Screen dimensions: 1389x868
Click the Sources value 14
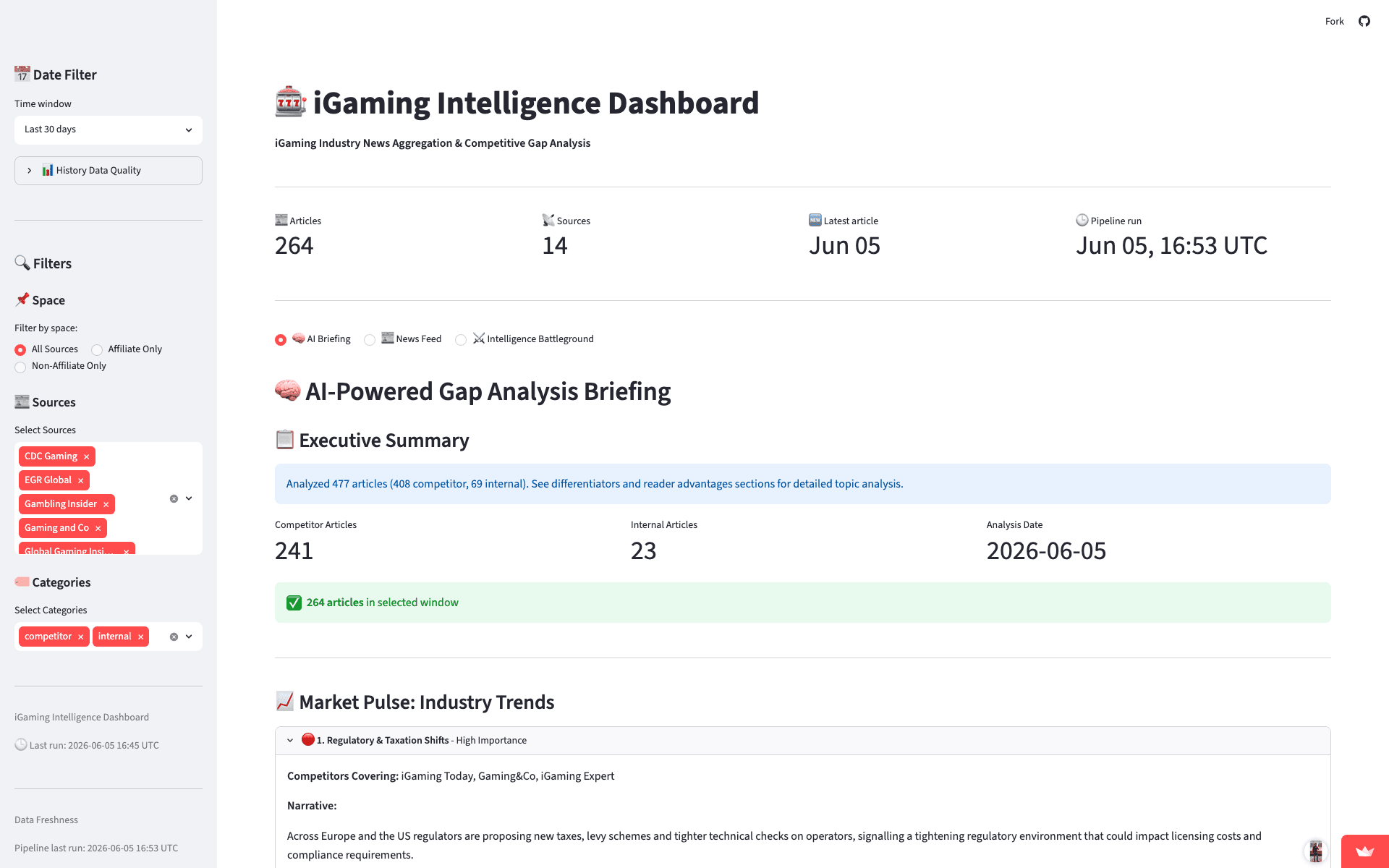(555, 246)
